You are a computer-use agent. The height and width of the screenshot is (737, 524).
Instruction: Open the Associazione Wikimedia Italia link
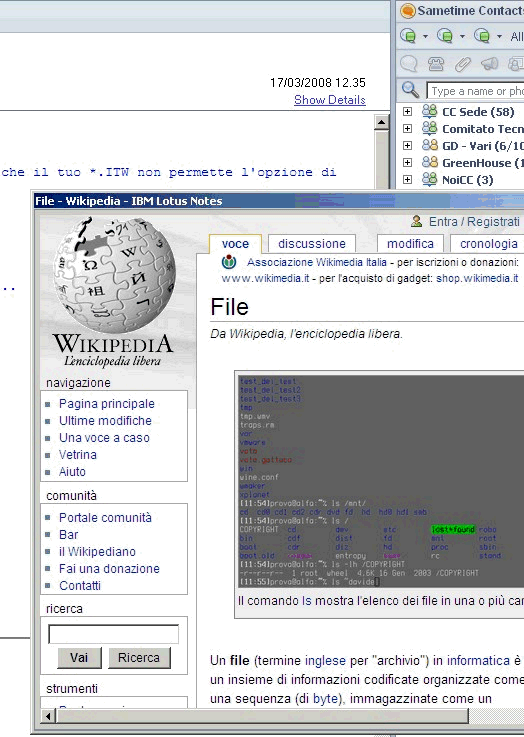tap(317, 262)
